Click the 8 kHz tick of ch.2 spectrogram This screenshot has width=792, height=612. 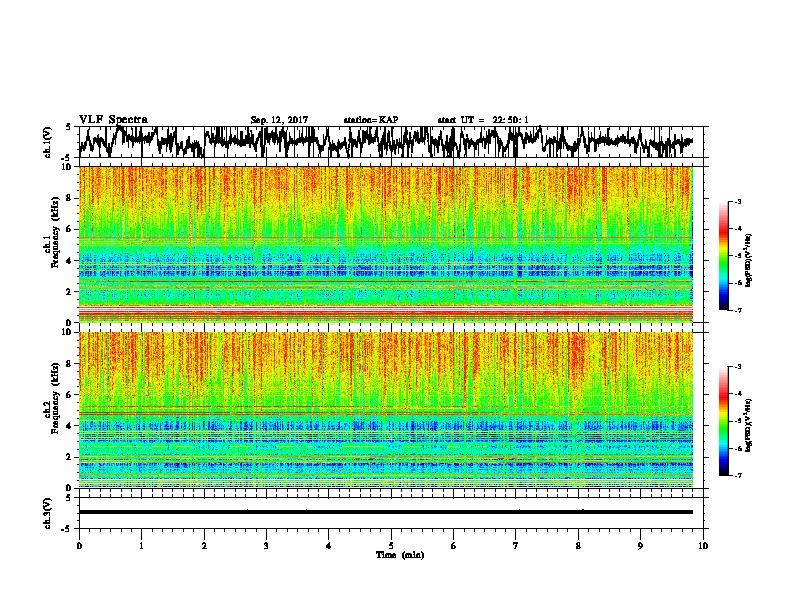(70, 363)
